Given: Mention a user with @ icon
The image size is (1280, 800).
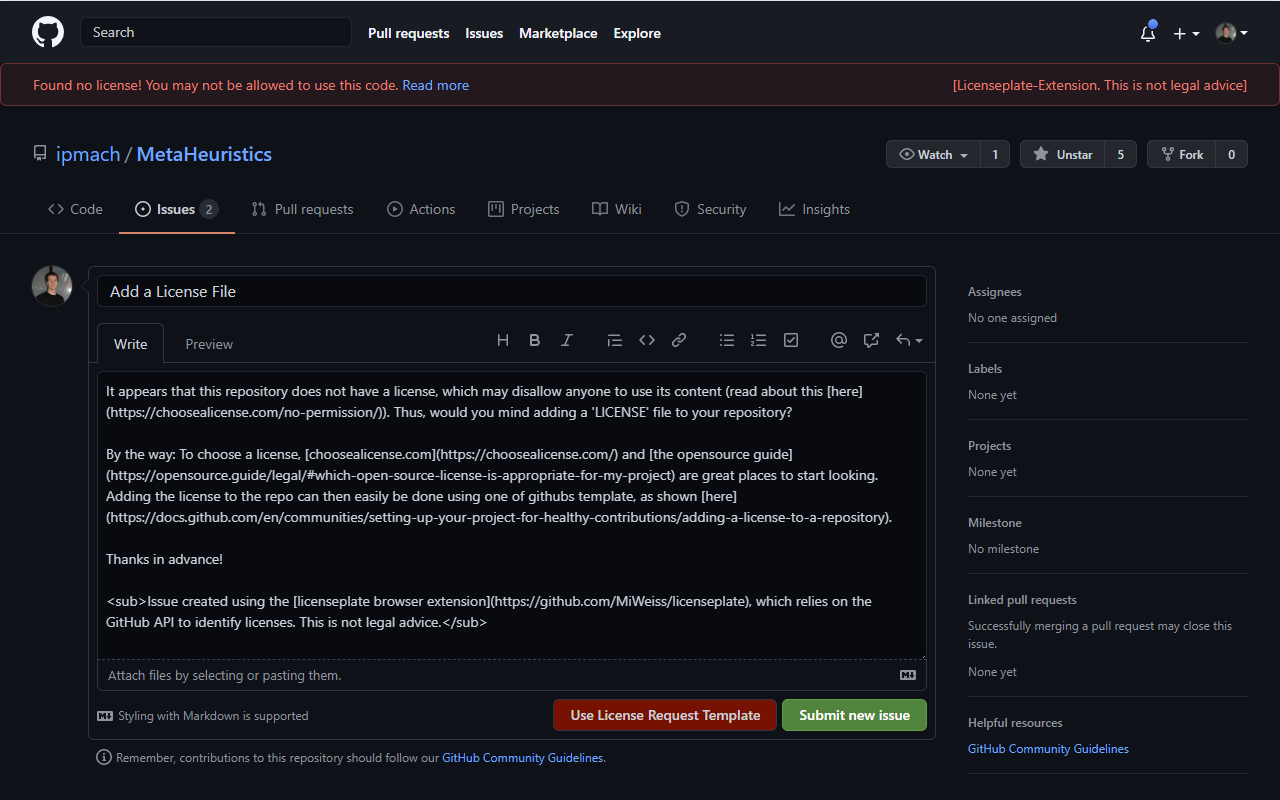Looking at the screenshot, I should point(839,340).
